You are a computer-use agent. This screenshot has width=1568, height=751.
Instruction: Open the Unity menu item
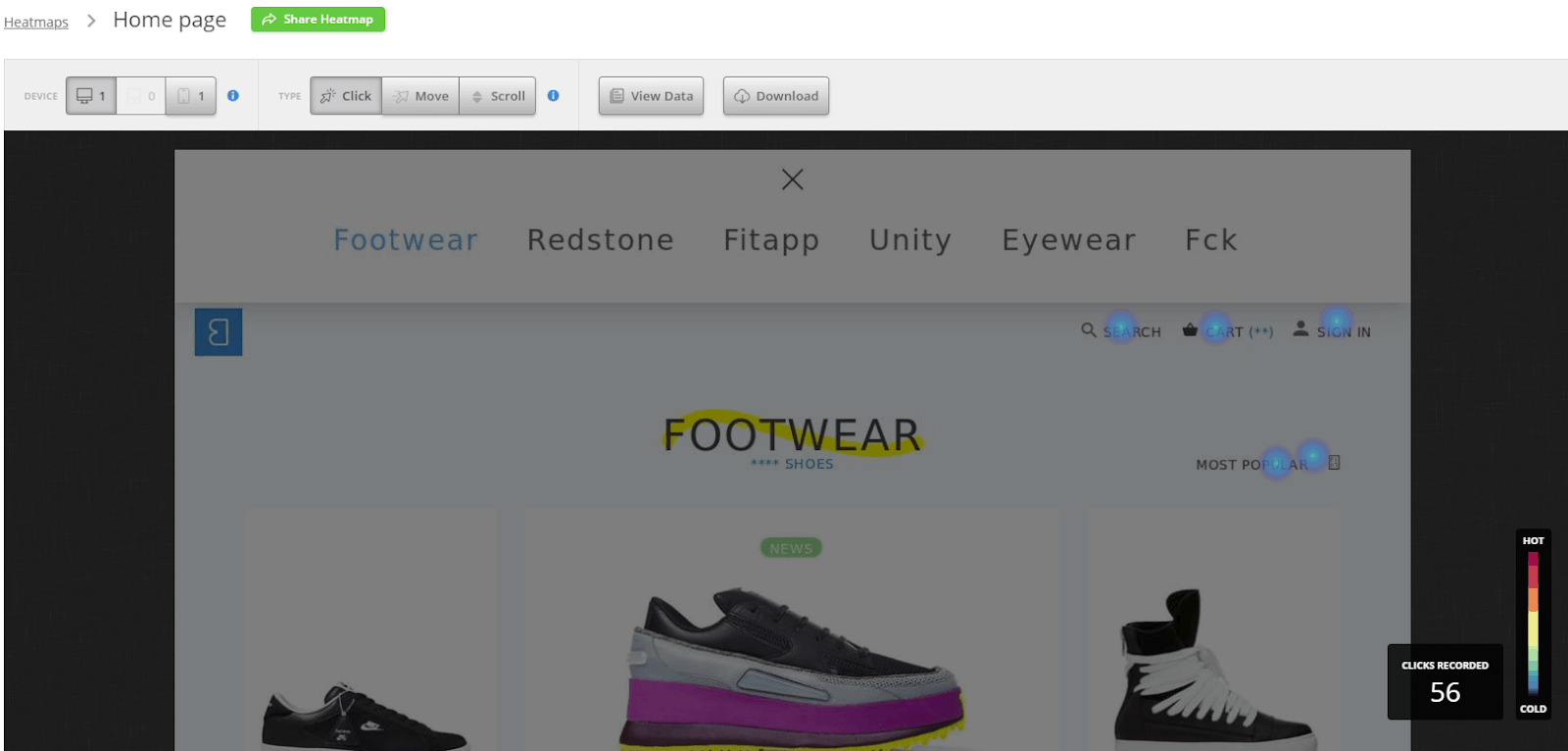click(910, 241)
